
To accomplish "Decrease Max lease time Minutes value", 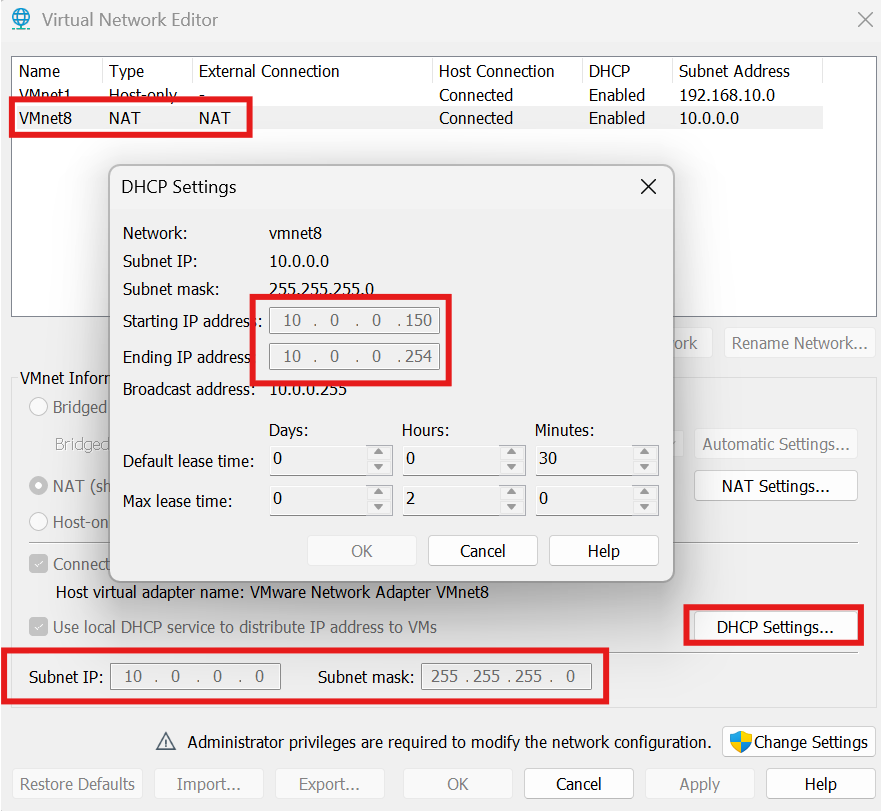I will 644,506.
